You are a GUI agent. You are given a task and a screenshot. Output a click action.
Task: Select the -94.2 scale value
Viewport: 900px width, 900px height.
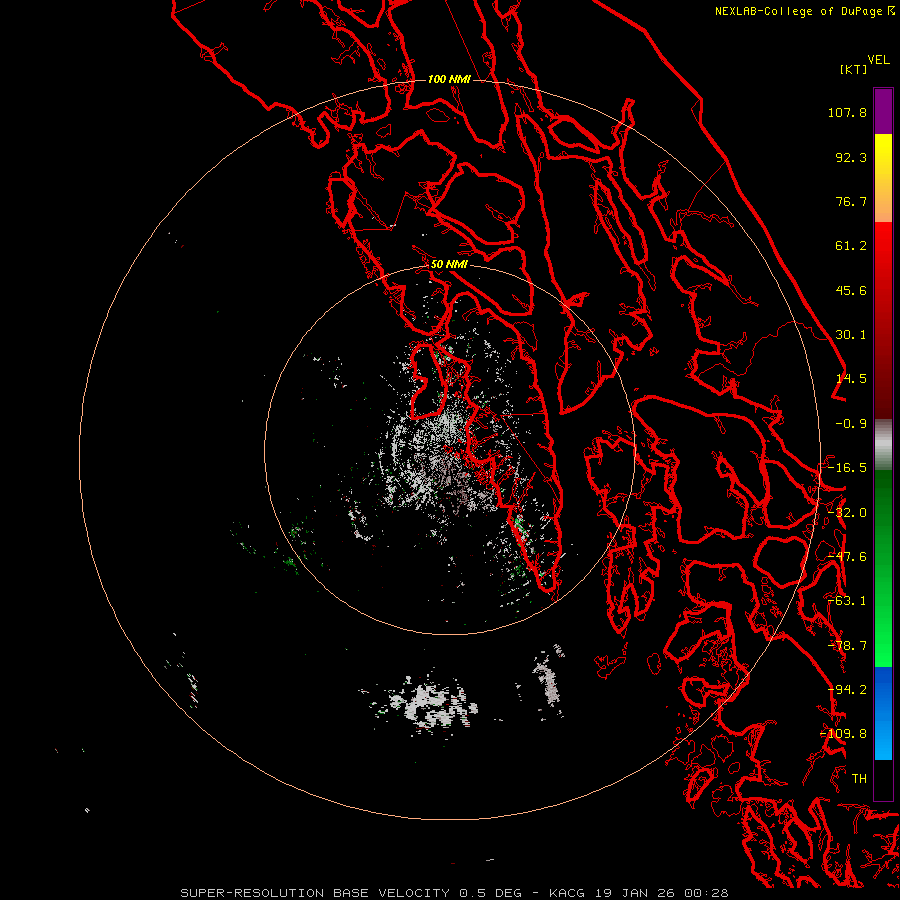pyautogui.click(x=847, y=690)
